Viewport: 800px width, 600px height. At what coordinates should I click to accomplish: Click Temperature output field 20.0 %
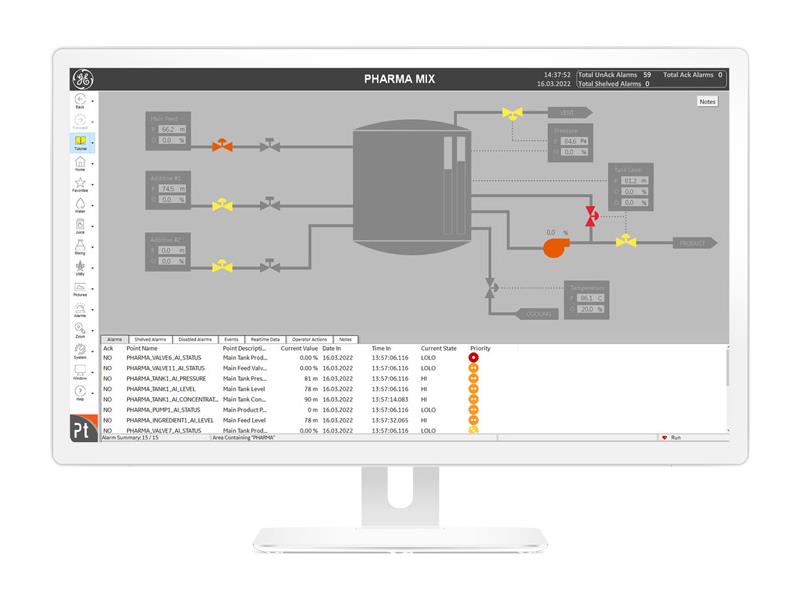(x=590, y=309)
